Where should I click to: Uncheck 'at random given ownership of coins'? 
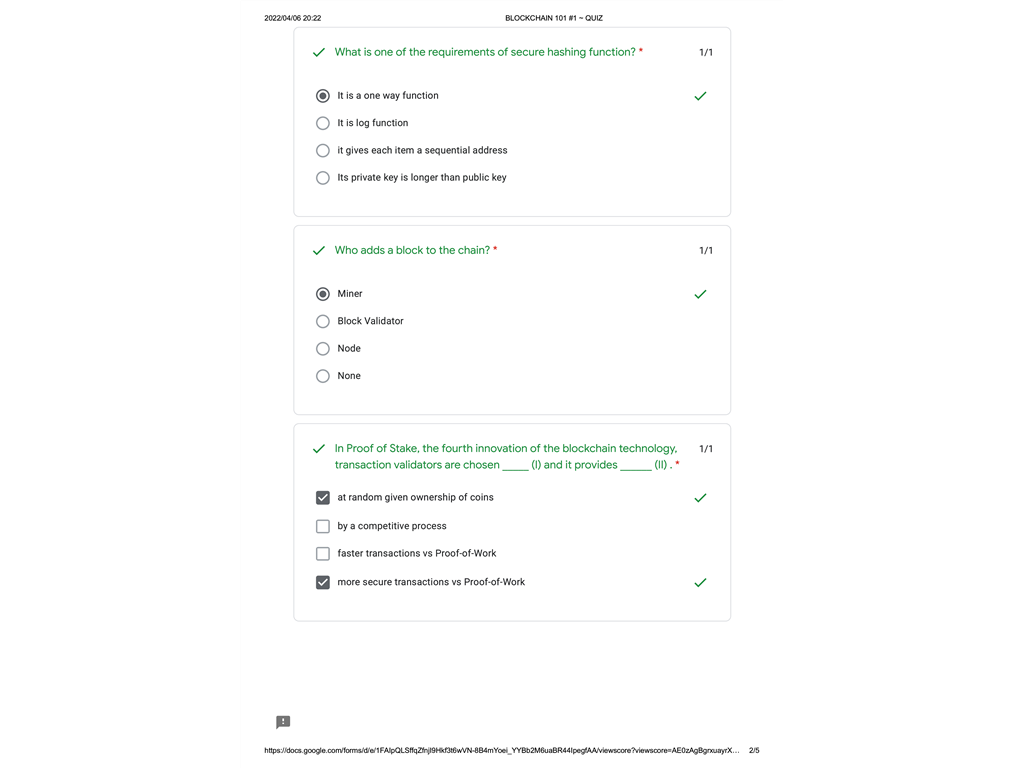pyautogui.click(x=322, y=498)
